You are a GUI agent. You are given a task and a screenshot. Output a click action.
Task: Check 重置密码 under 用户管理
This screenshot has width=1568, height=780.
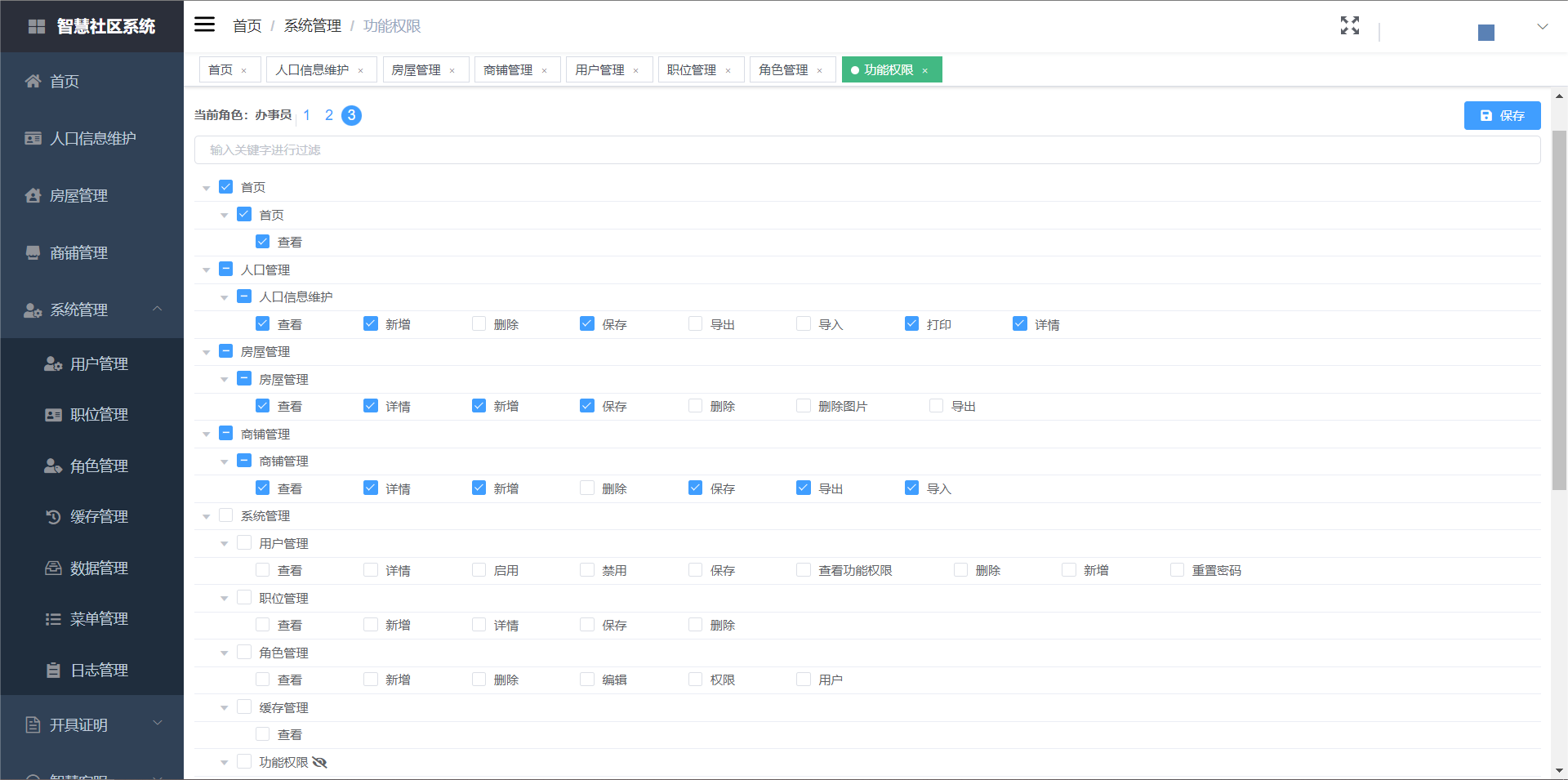tap(1177, 569)
